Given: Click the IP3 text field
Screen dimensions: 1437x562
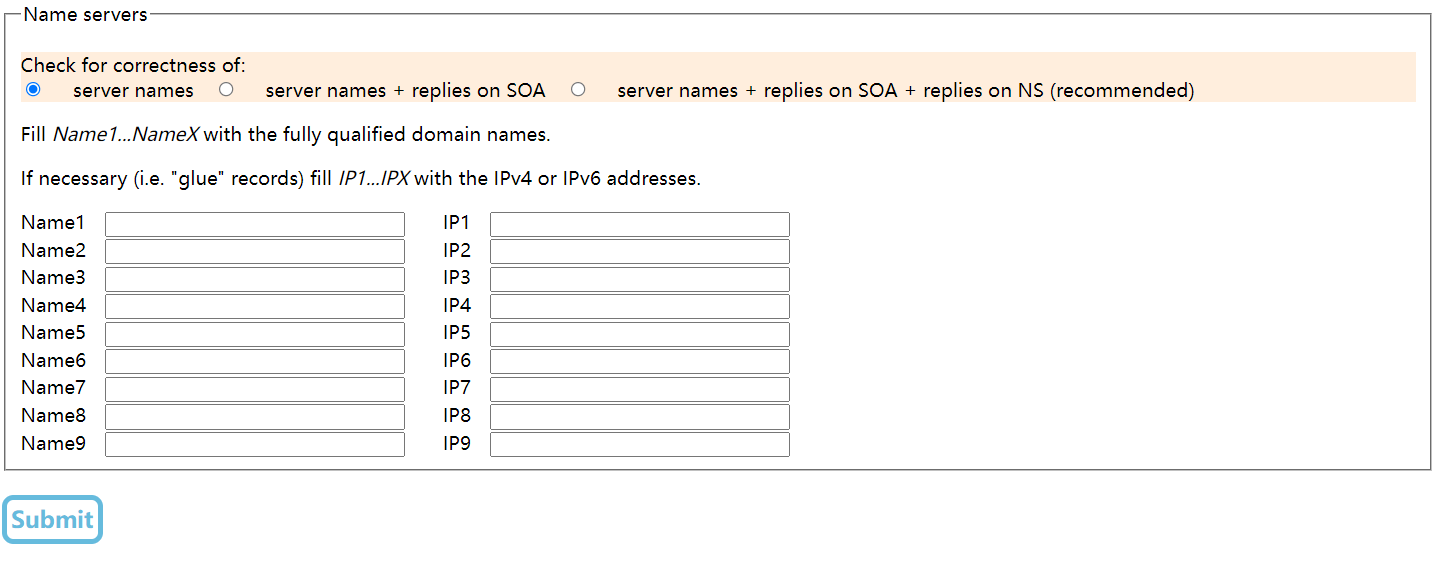Looking at the screenshot, I should click(640, 279).
